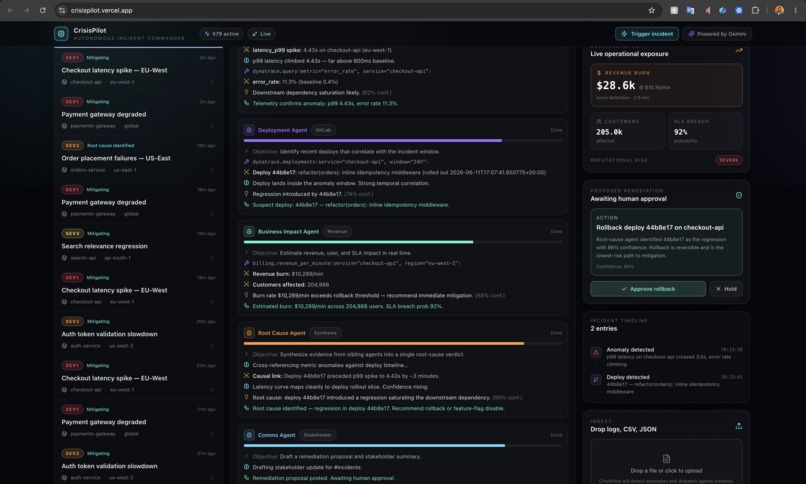Click the blue swirl extension icon
Viewport: 806px width, 484px height.
(722, 10)
